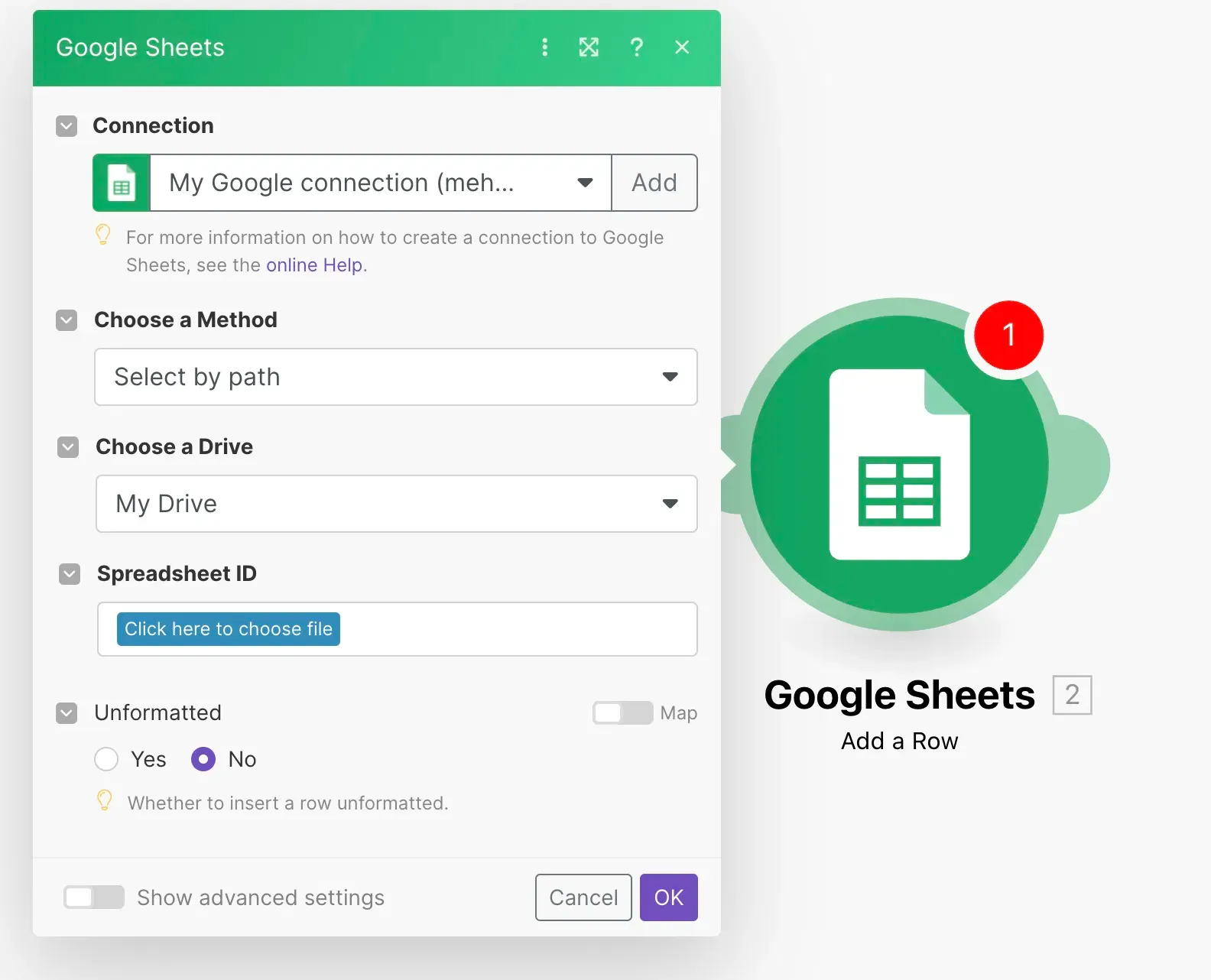Expand the dialog with the fullscreen icon
The height and width of the screenshot is (980, 1211).
pyautogui.click(x=589, y=47)
